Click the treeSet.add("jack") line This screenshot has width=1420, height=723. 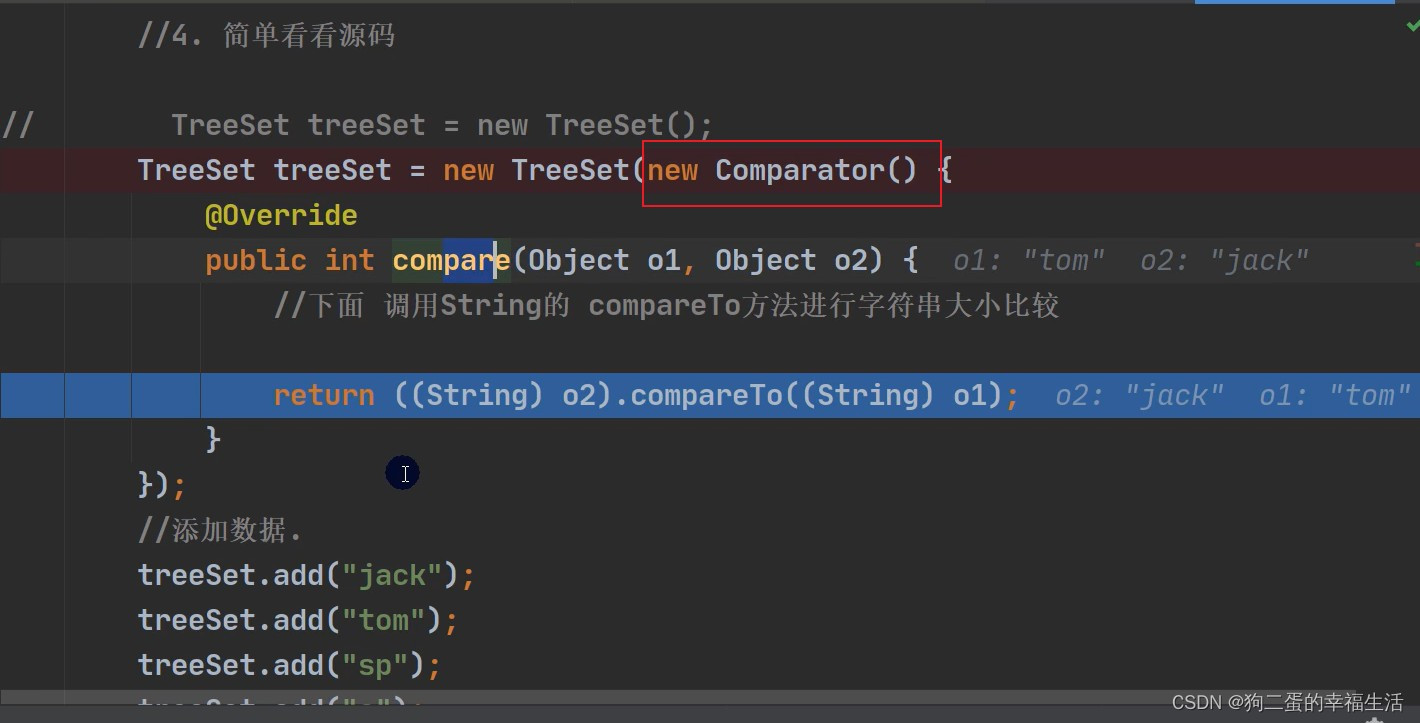[x=306, y=576]
